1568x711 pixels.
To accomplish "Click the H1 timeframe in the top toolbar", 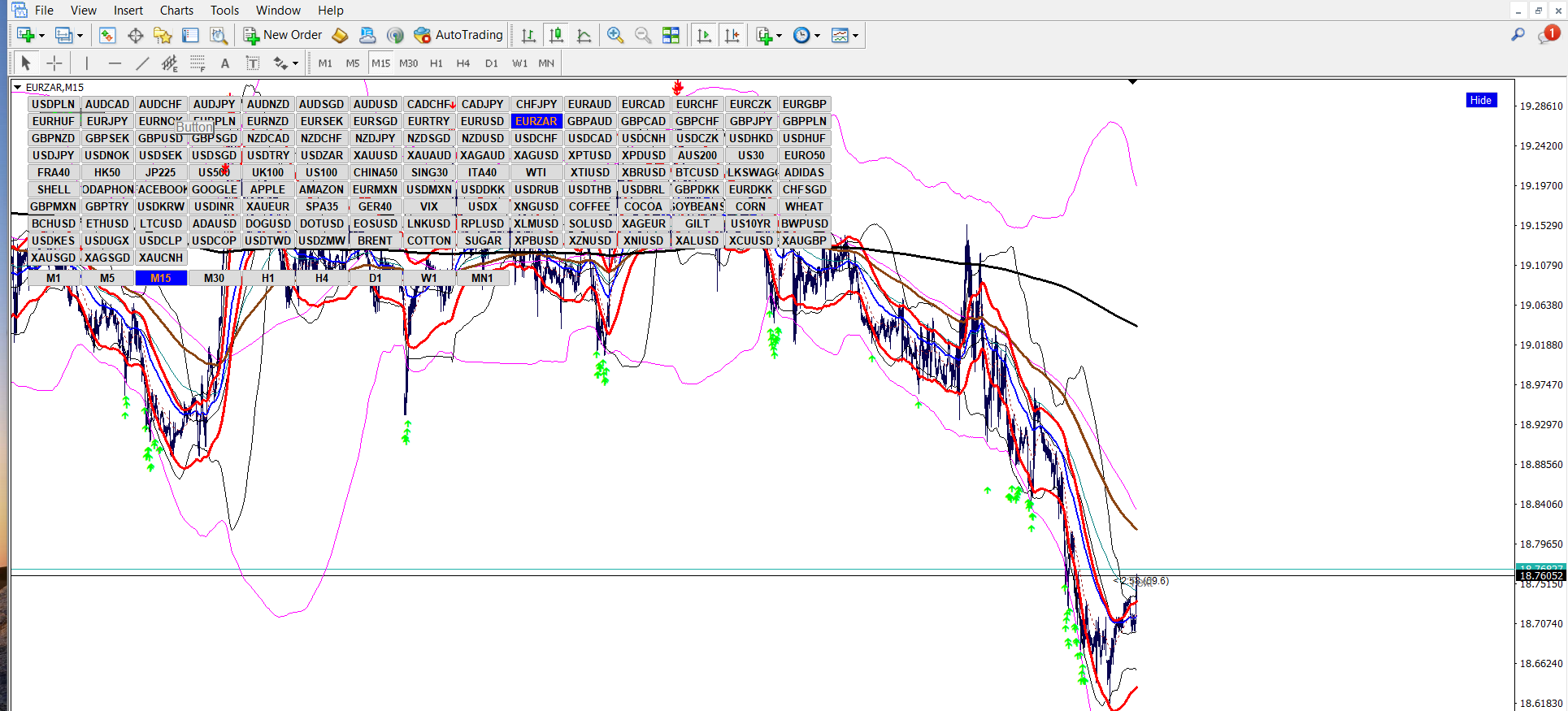I will pyautogui.click(x=437, y=63).
